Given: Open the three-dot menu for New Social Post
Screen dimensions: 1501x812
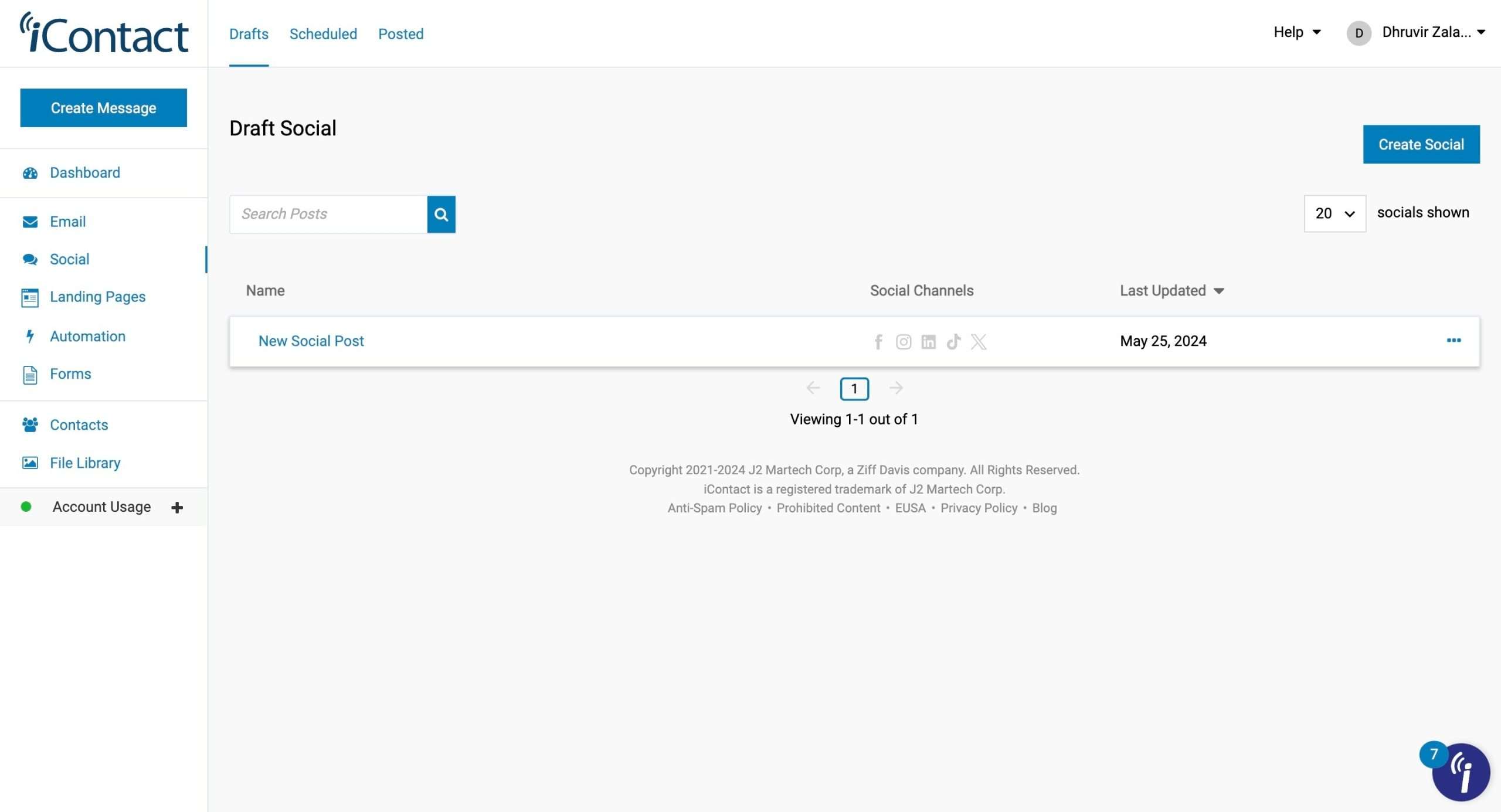Looking at the screenshot, I should tap(1454, 341).
